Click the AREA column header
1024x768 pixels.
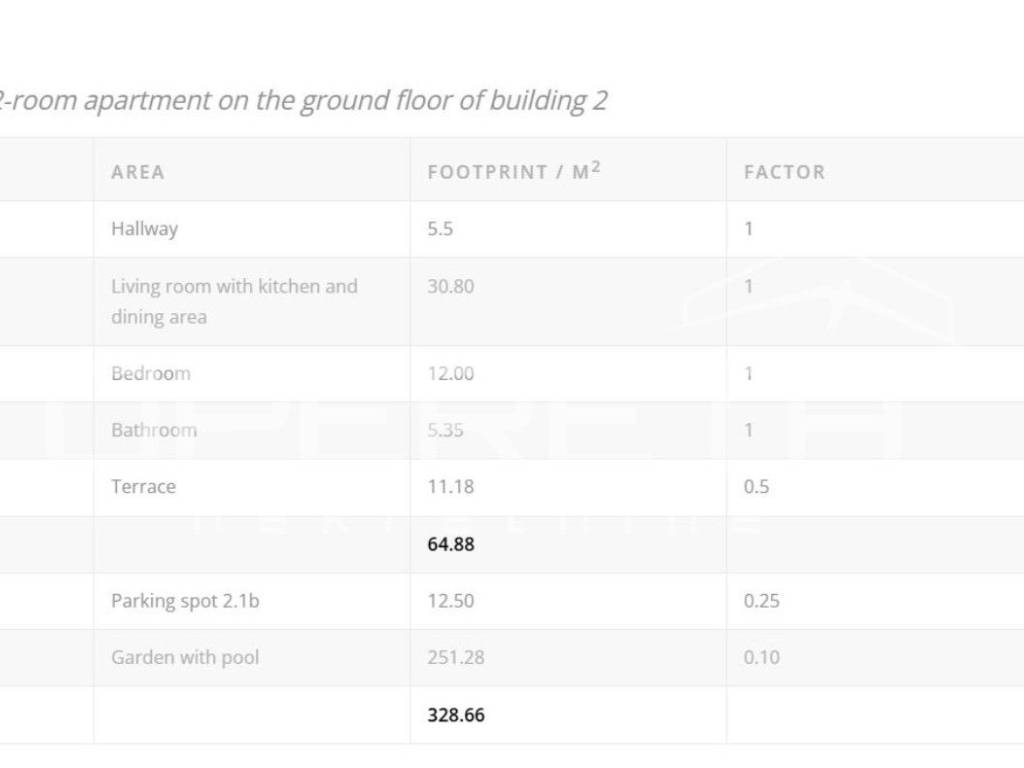138,172
